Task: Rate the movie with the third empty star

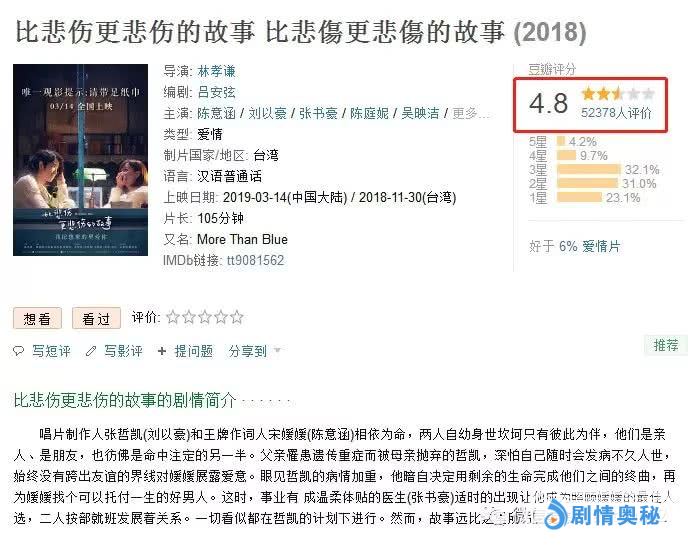Action: [x=205, y=317]
